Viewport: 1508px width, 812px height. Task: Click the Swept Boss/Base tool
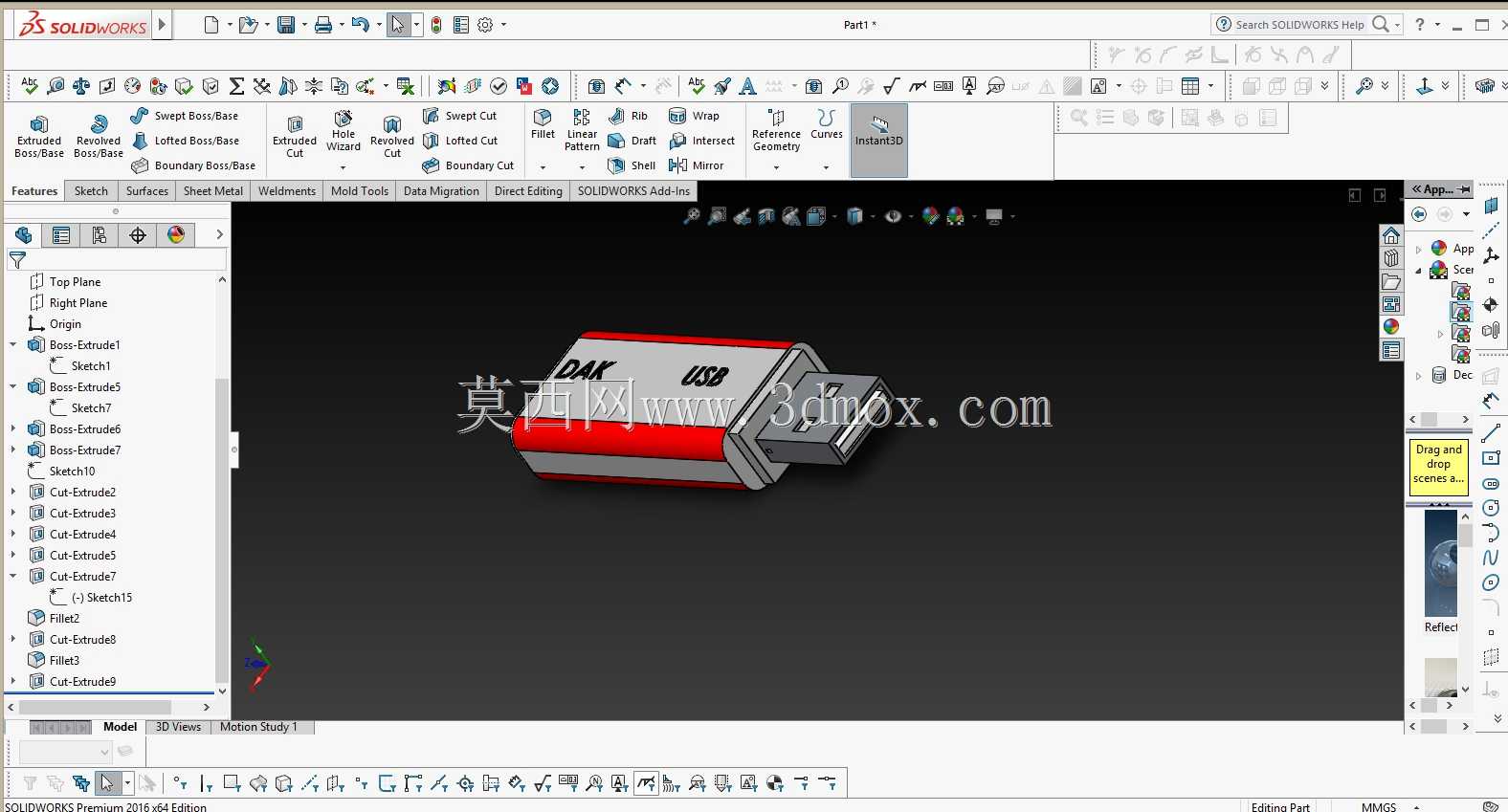point(185,116)
